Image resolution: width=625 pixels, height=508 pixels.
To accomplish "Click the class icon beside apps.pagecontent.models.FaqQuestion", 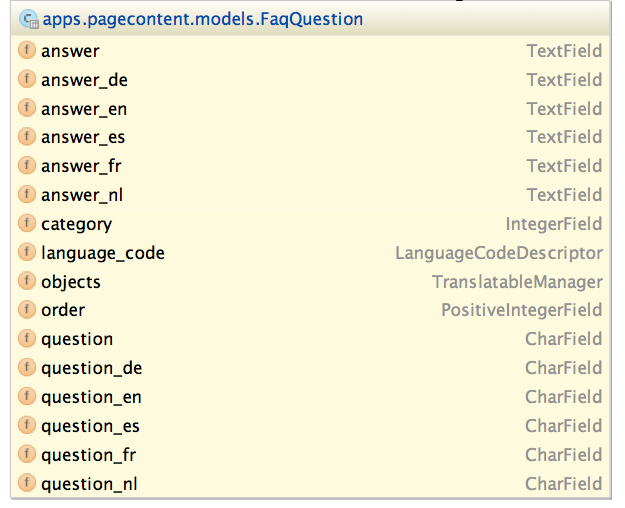I will [28, 19].
